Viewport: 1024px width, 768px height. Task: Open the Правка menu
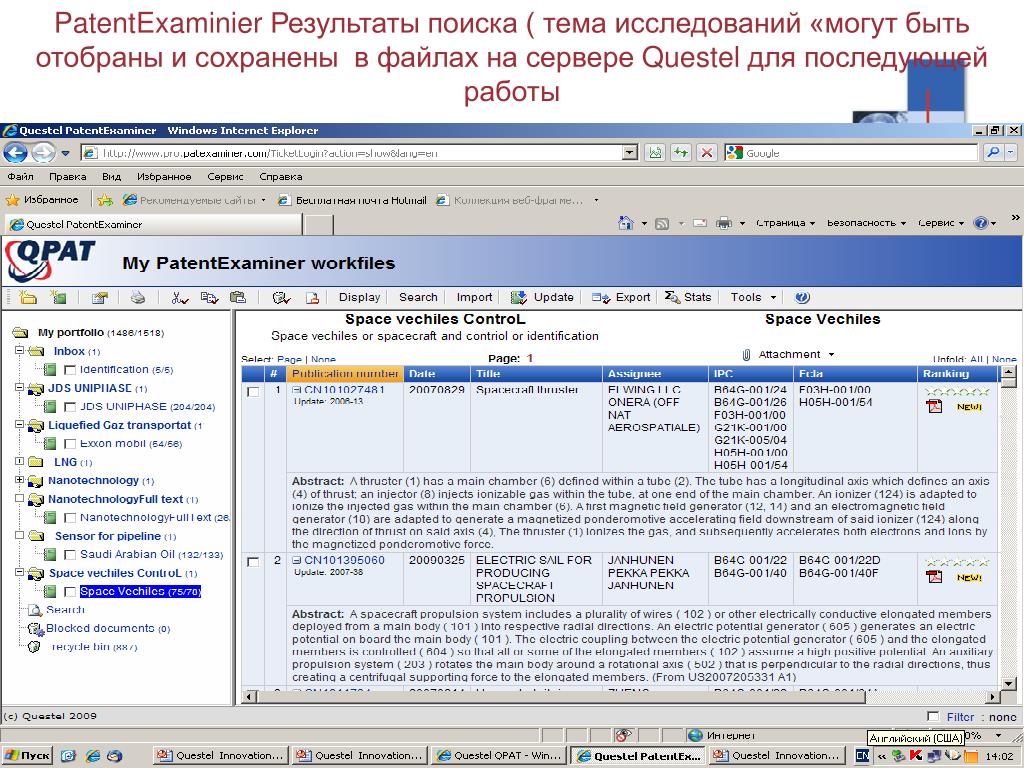(68, 176)
